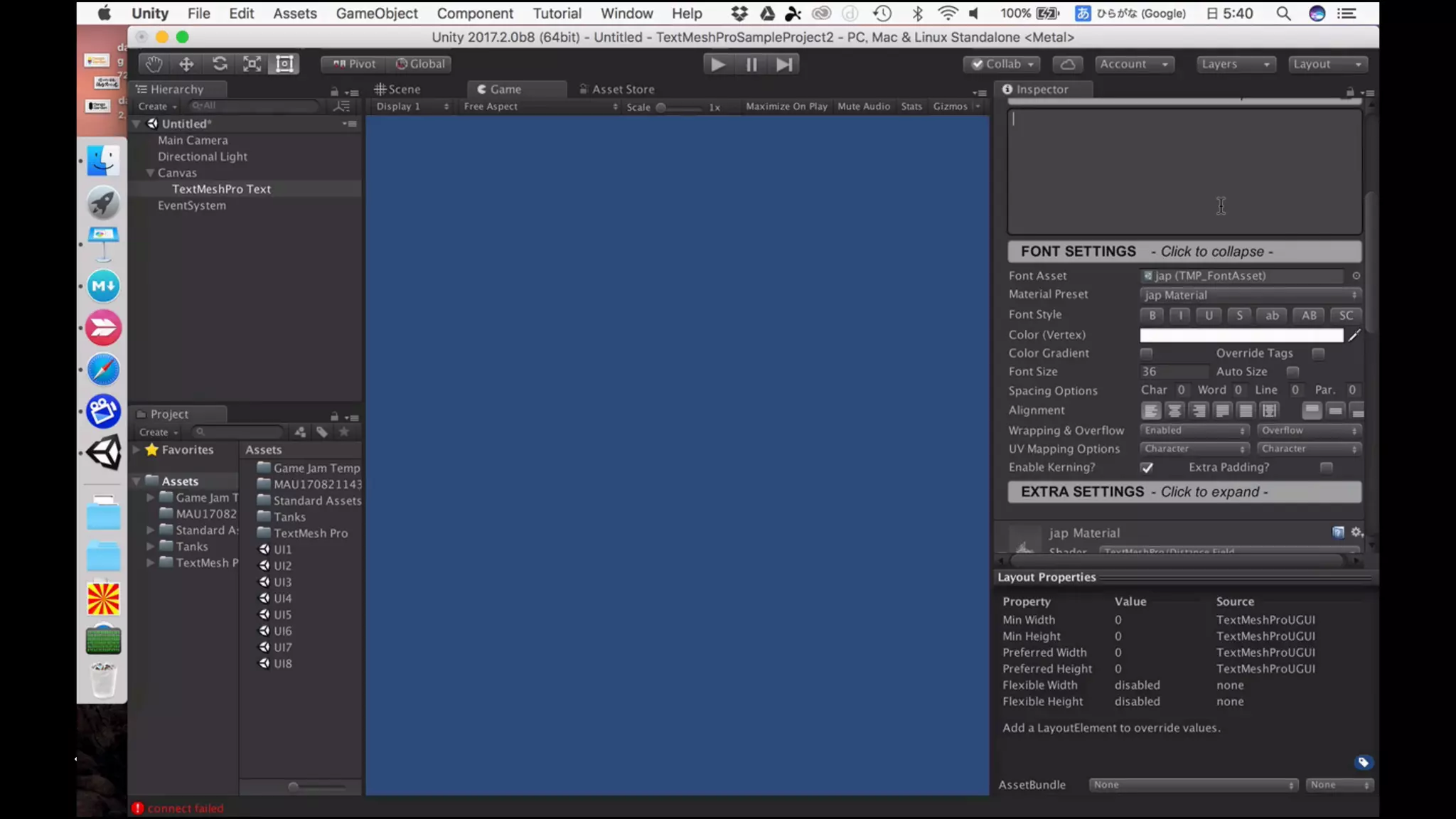Image resolution: width=1456 pixels, height=819 pixels.
Task: Open the UI3 scene asset
Action: pyautogui.click(x=282, y=582)
